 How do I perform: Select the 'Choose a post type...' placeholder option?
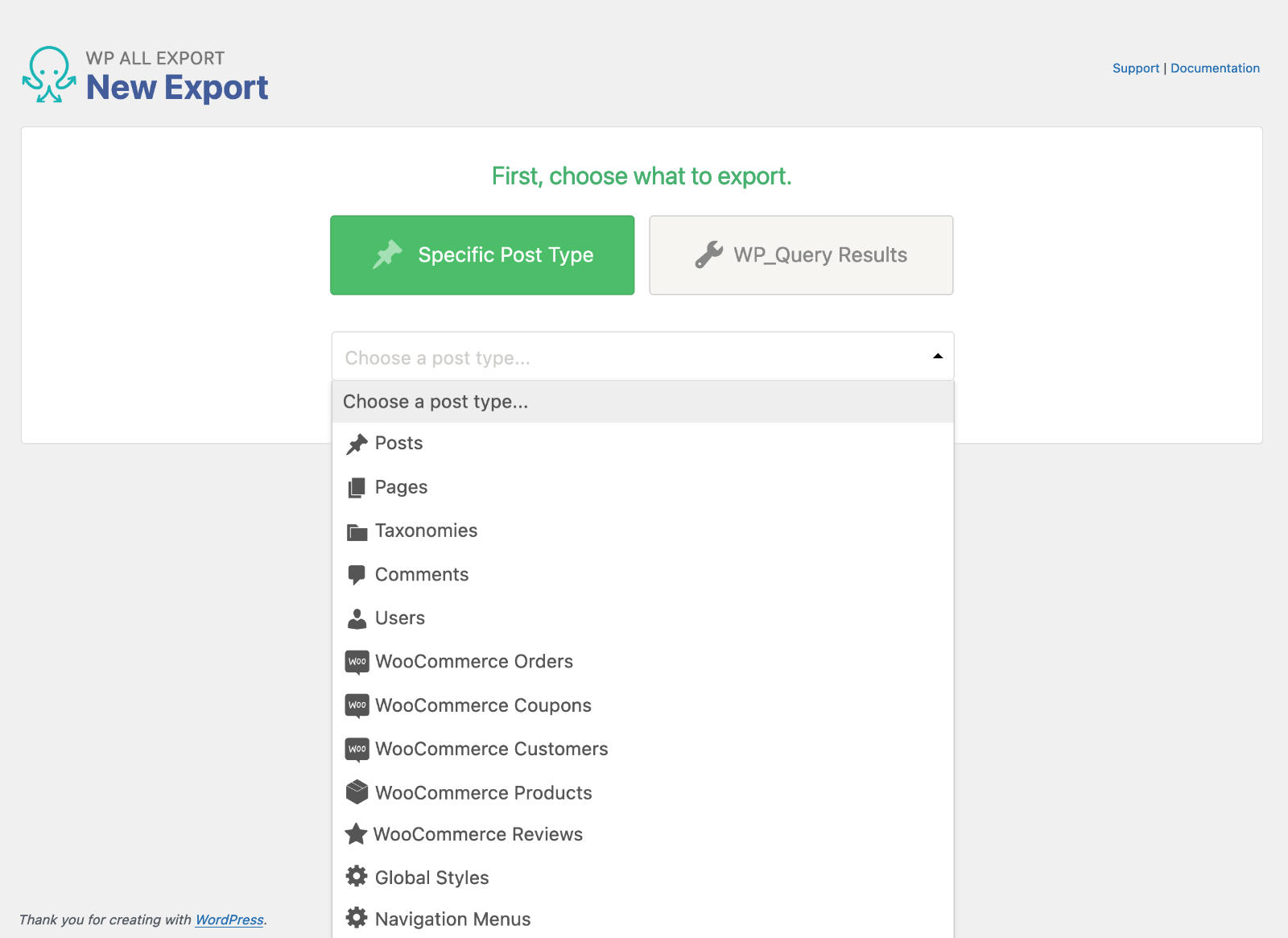pos(642,402)
